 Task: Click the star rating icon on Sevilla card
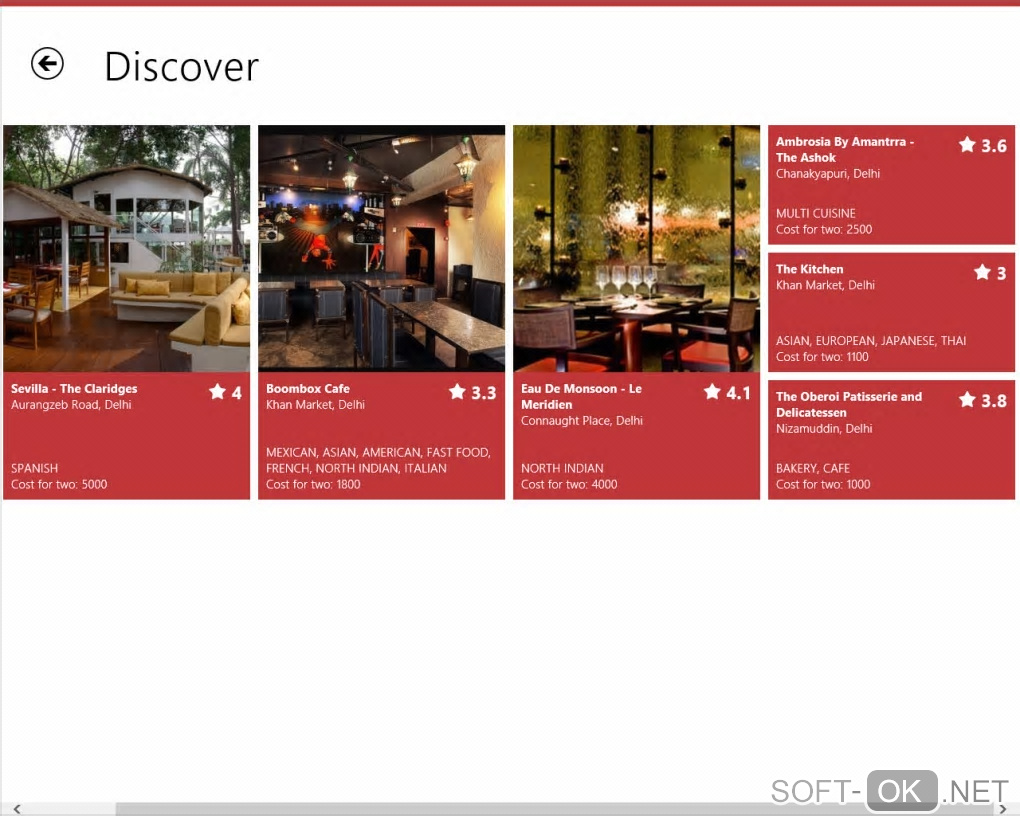pos(217,392)
